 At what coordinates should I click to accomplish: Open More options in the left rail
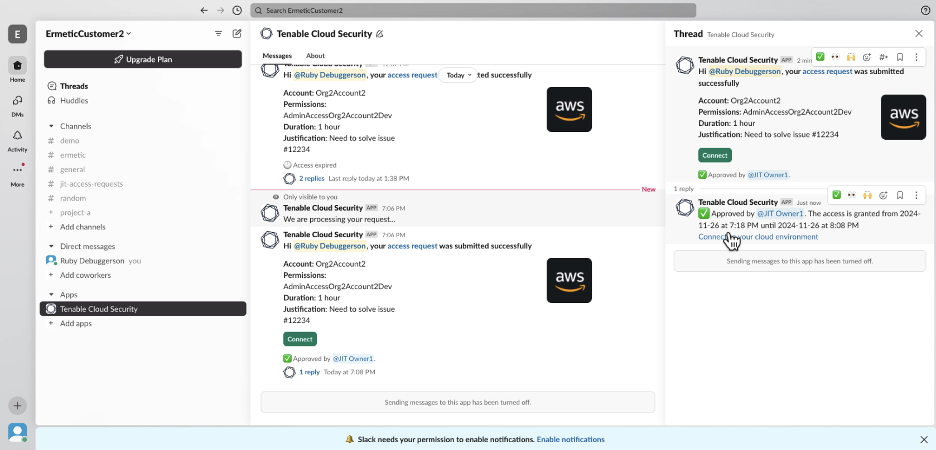(17, 175)
